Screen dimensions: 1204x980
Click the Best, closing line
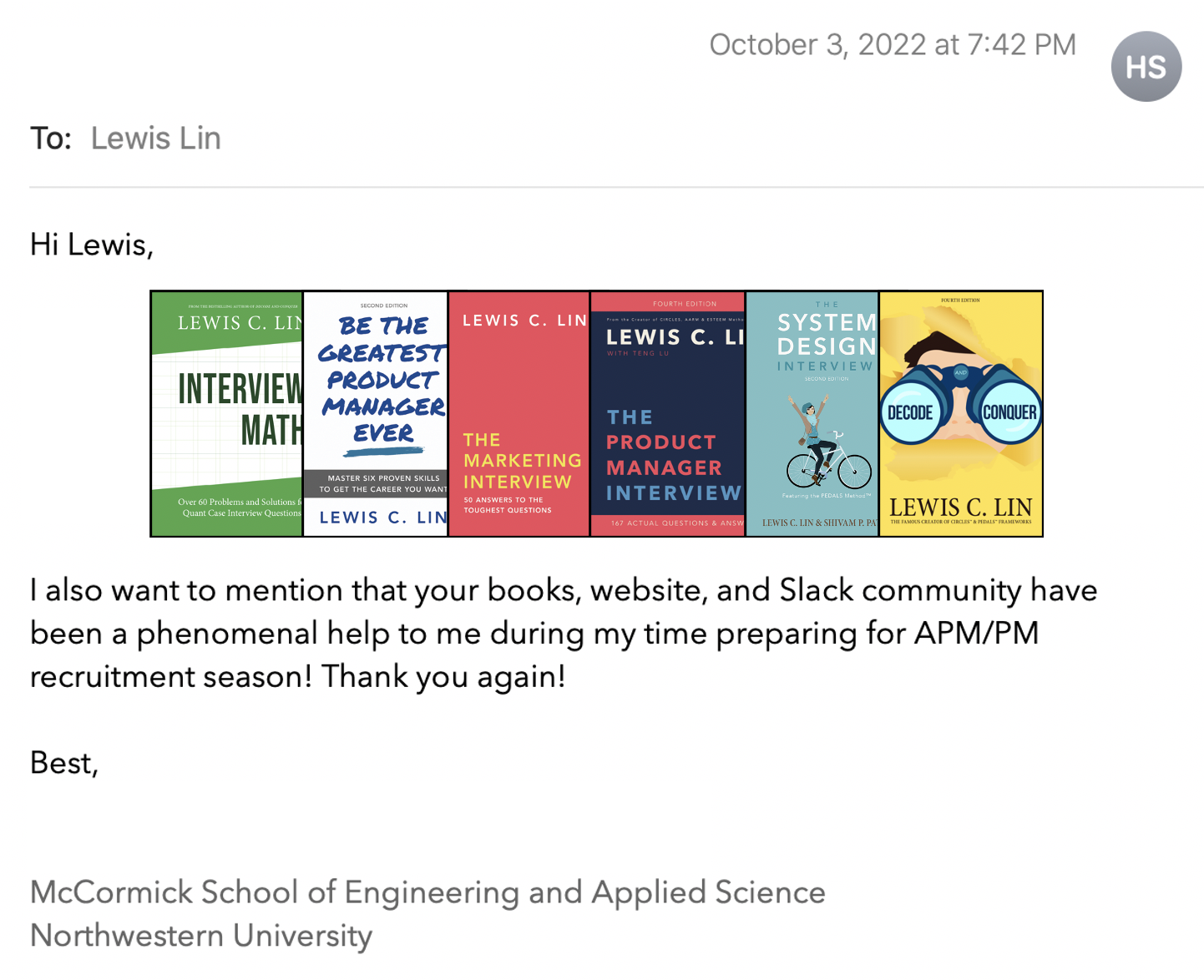coord(64,763)
